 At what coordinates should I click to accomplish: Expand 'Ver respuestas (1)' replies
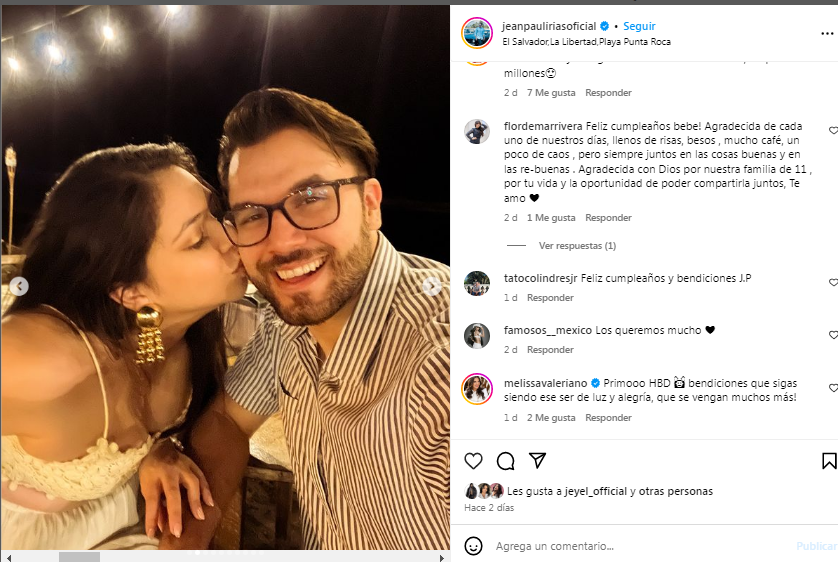[577, 246]
